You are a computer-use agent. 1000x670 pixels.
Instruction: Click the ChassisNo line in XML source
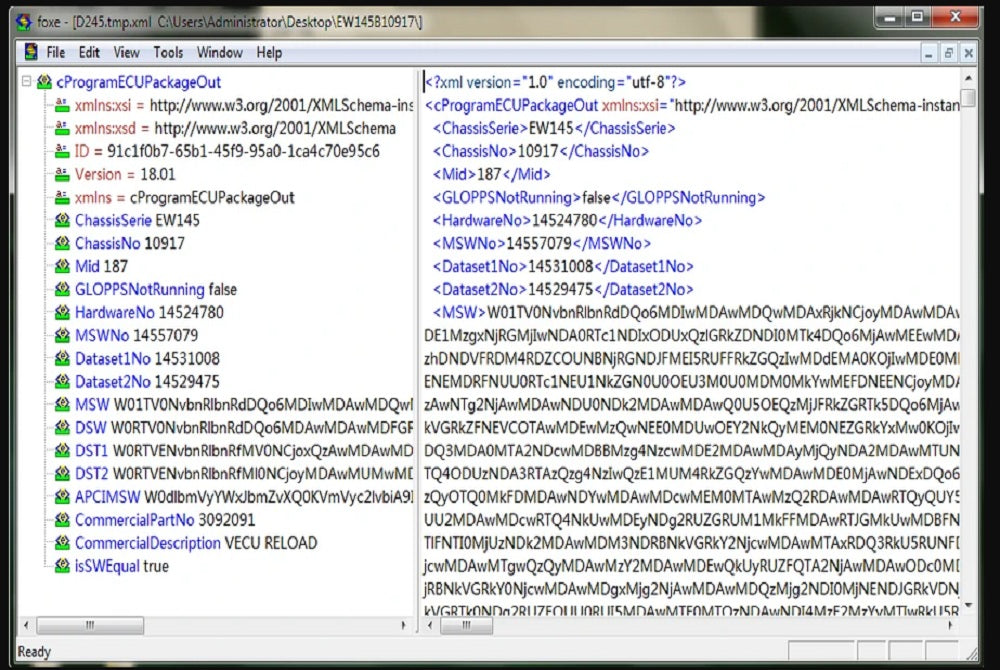point(540,151)
